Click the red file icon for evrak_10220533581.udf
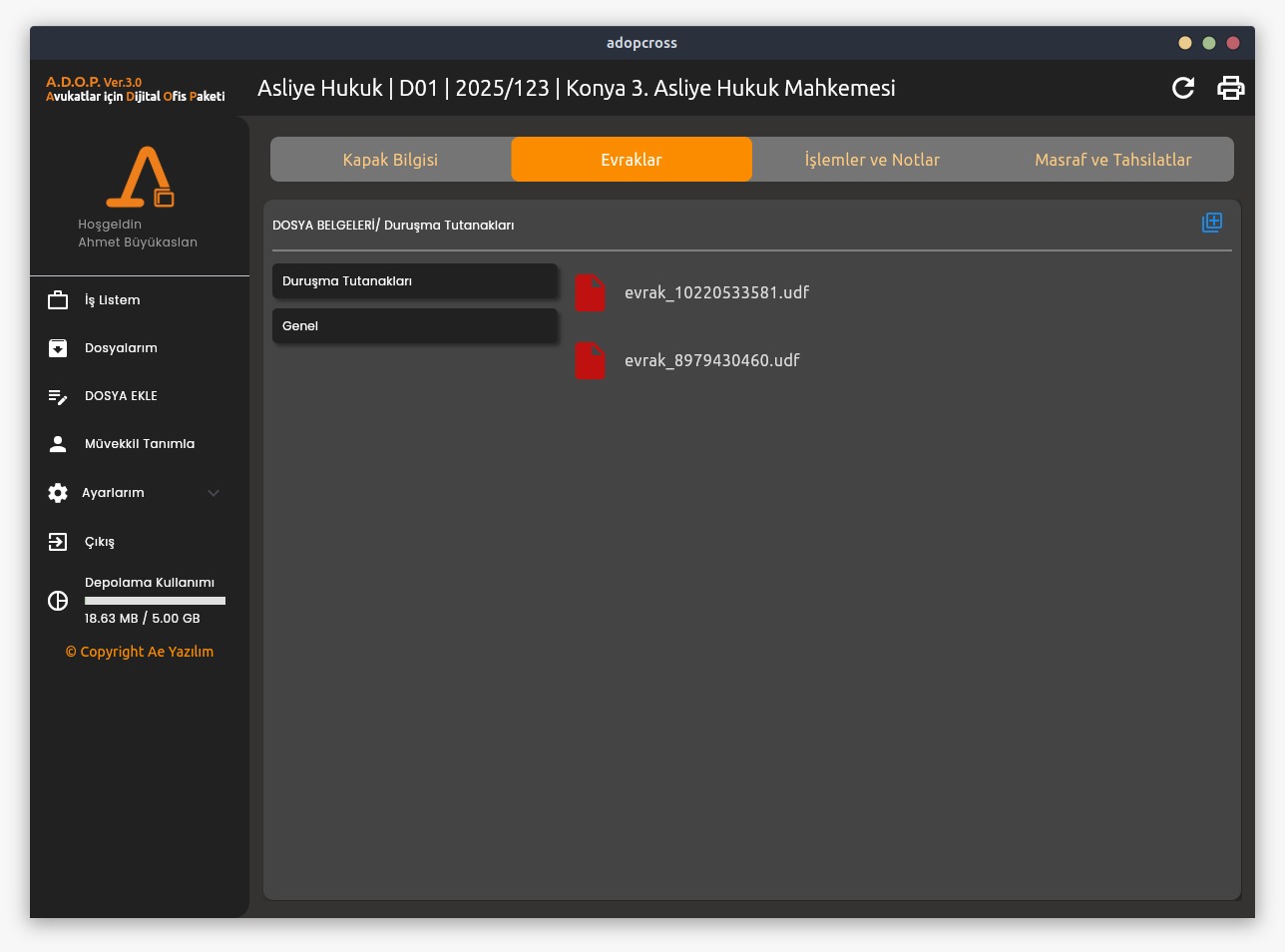This screenshot has height=952, width=1285. [x=591, y=293]
